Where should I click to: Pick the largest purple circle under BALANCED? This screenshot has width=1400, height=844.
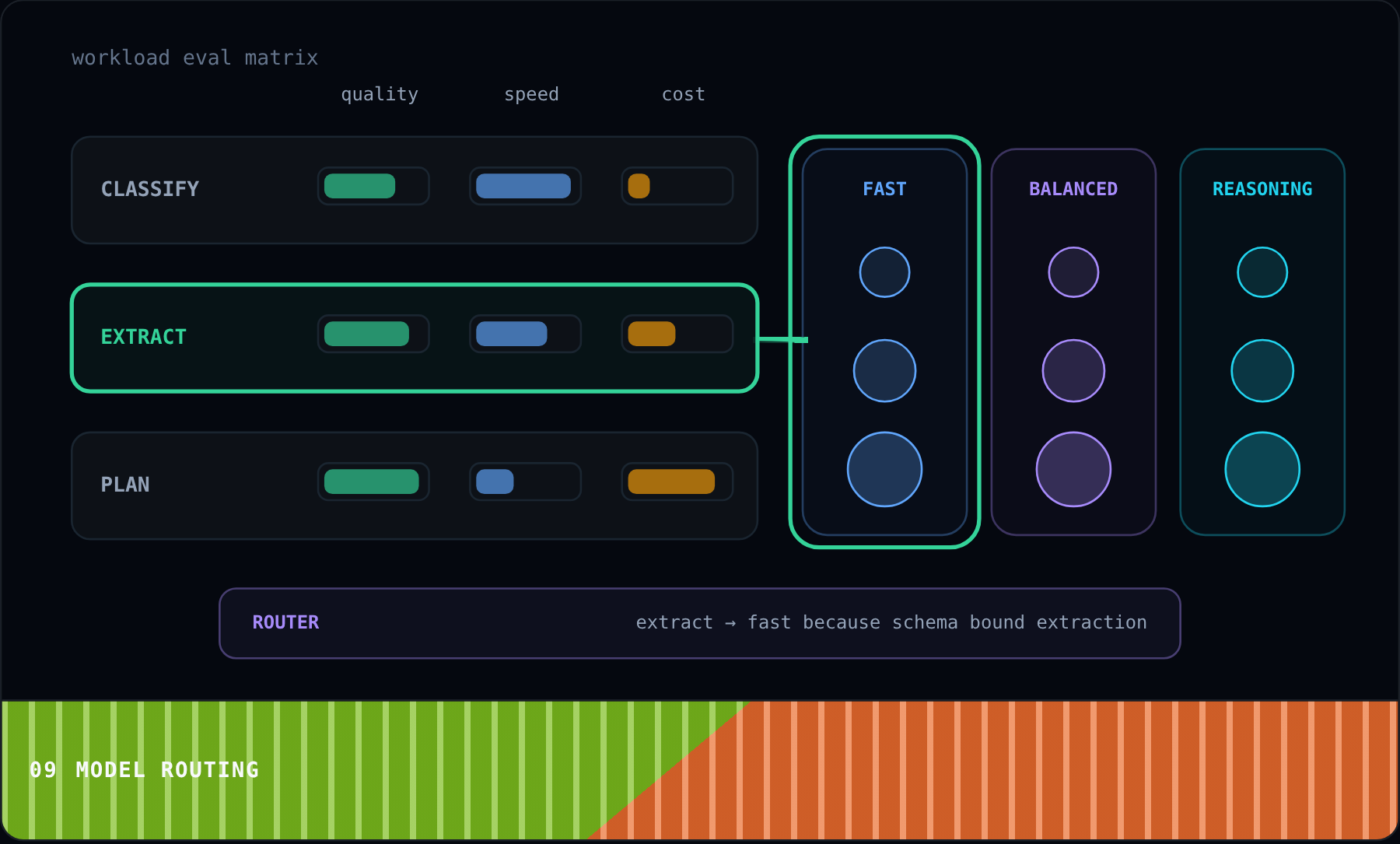[x=1073, y=470]
